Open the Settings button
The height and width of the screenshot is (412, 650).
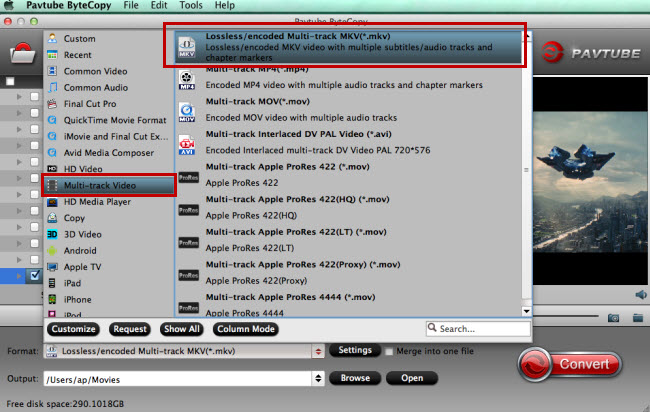pyautogui.click(x=355, y=350)
